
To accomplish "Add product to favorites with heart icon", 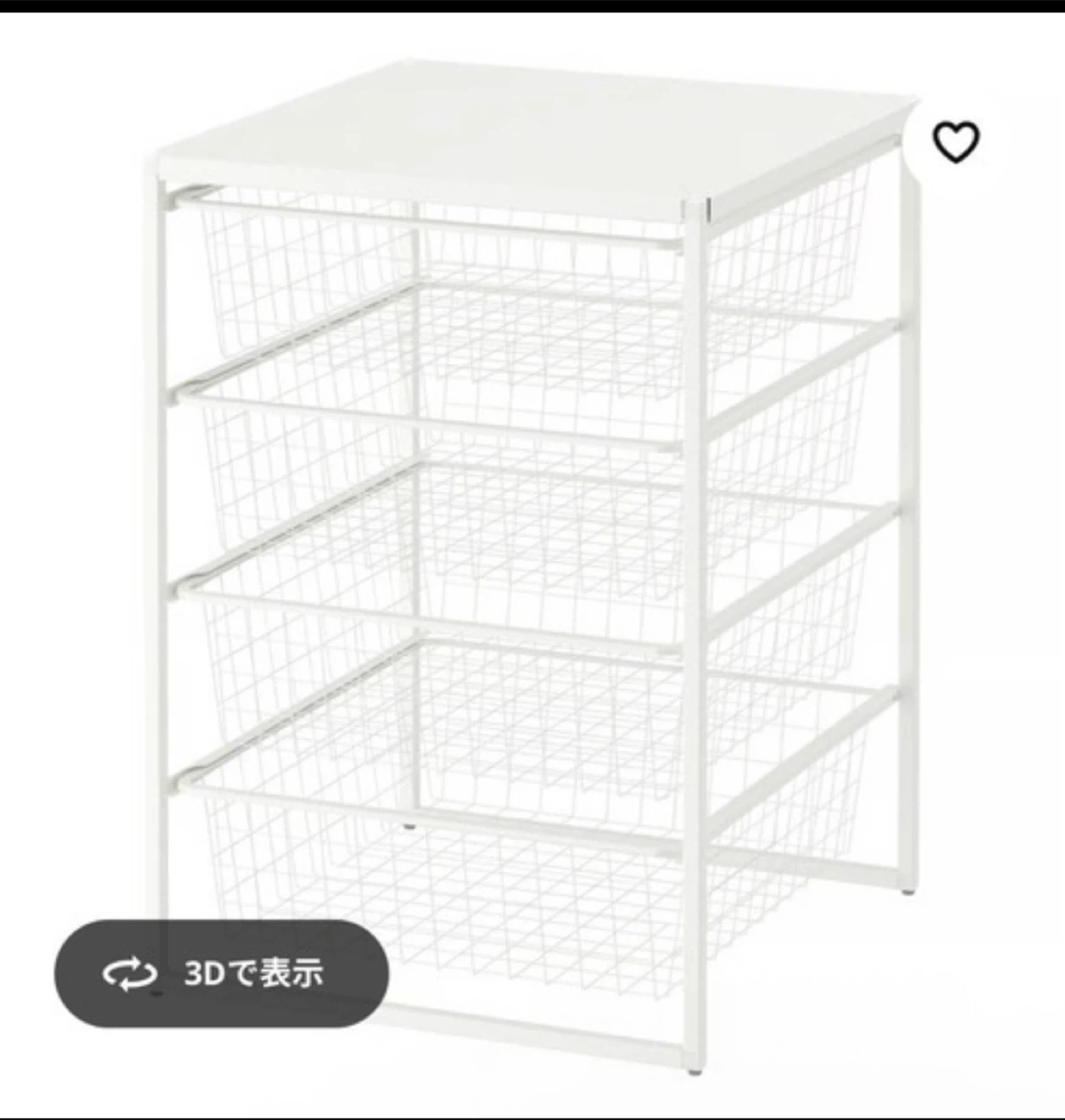I will click(955, 142).
